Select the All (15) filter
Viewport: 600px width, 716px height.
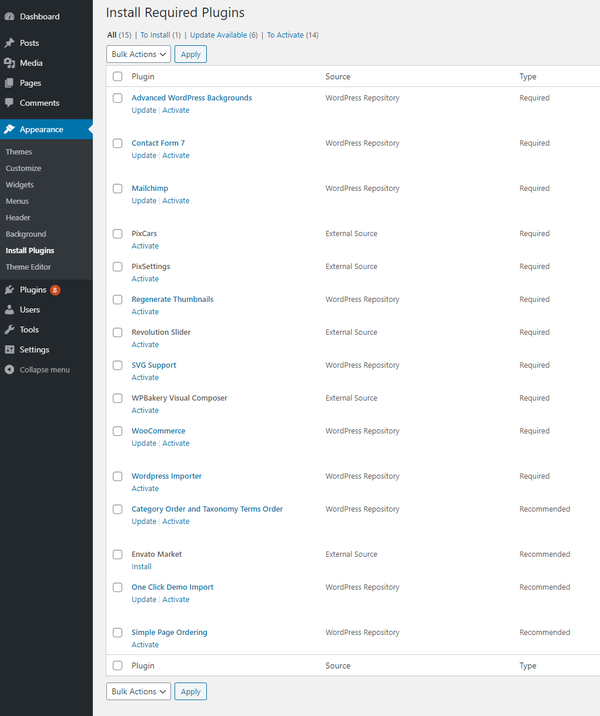(119, 35)
